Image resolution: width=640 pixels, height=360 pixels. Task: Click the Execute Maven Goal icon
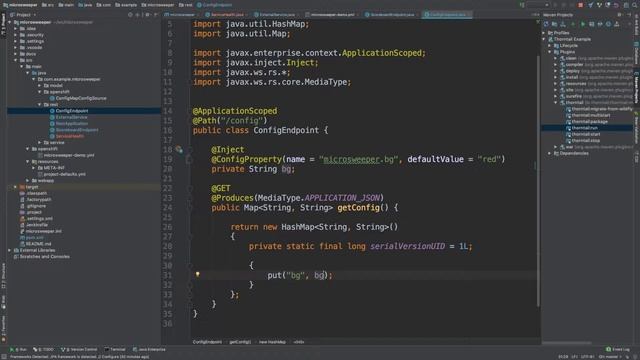pyautogui.click(x=591, y=24)
